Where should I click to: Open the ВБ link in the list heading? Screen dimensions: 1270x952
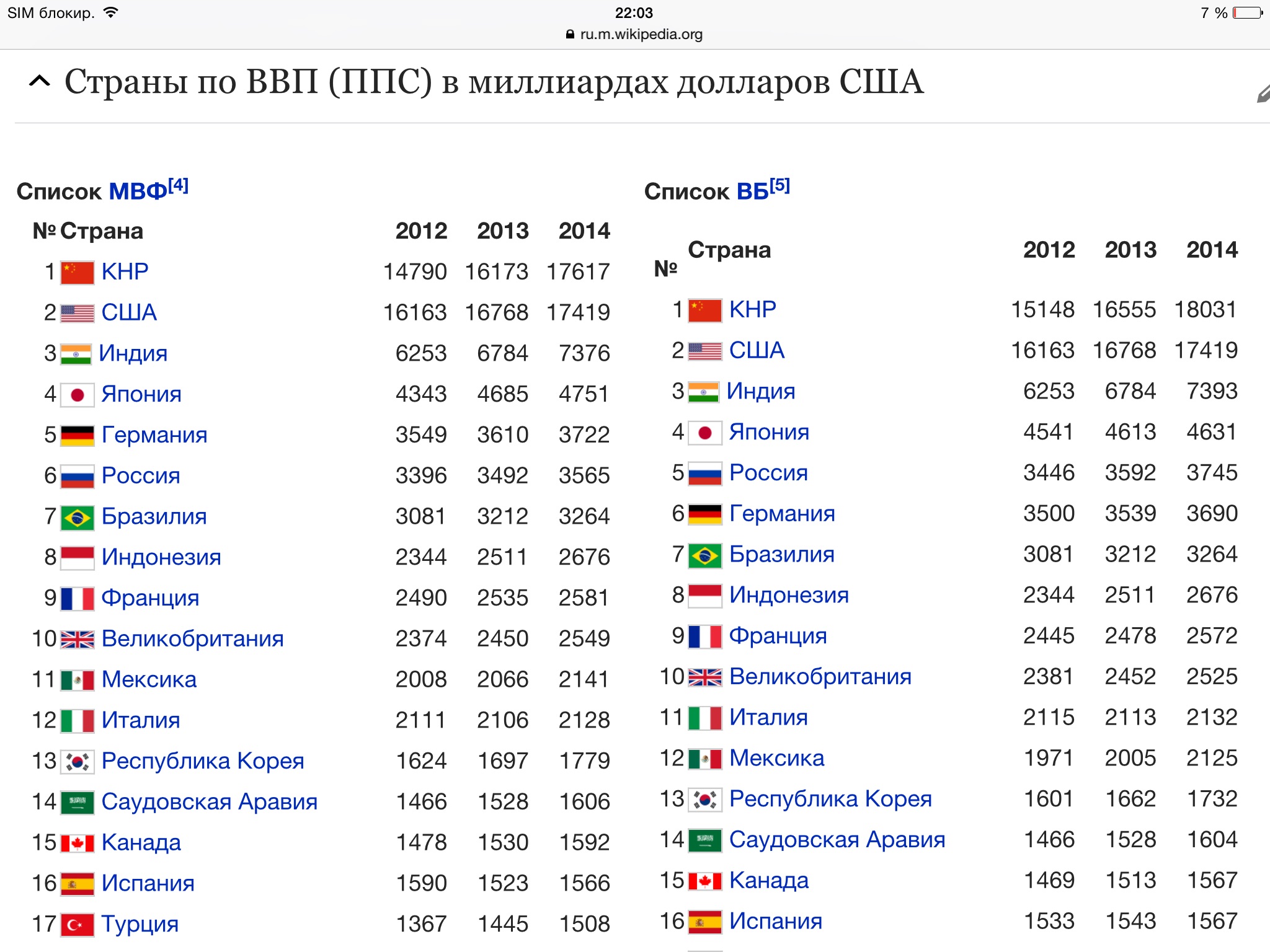pyautogui.click(x=752, y=192)
